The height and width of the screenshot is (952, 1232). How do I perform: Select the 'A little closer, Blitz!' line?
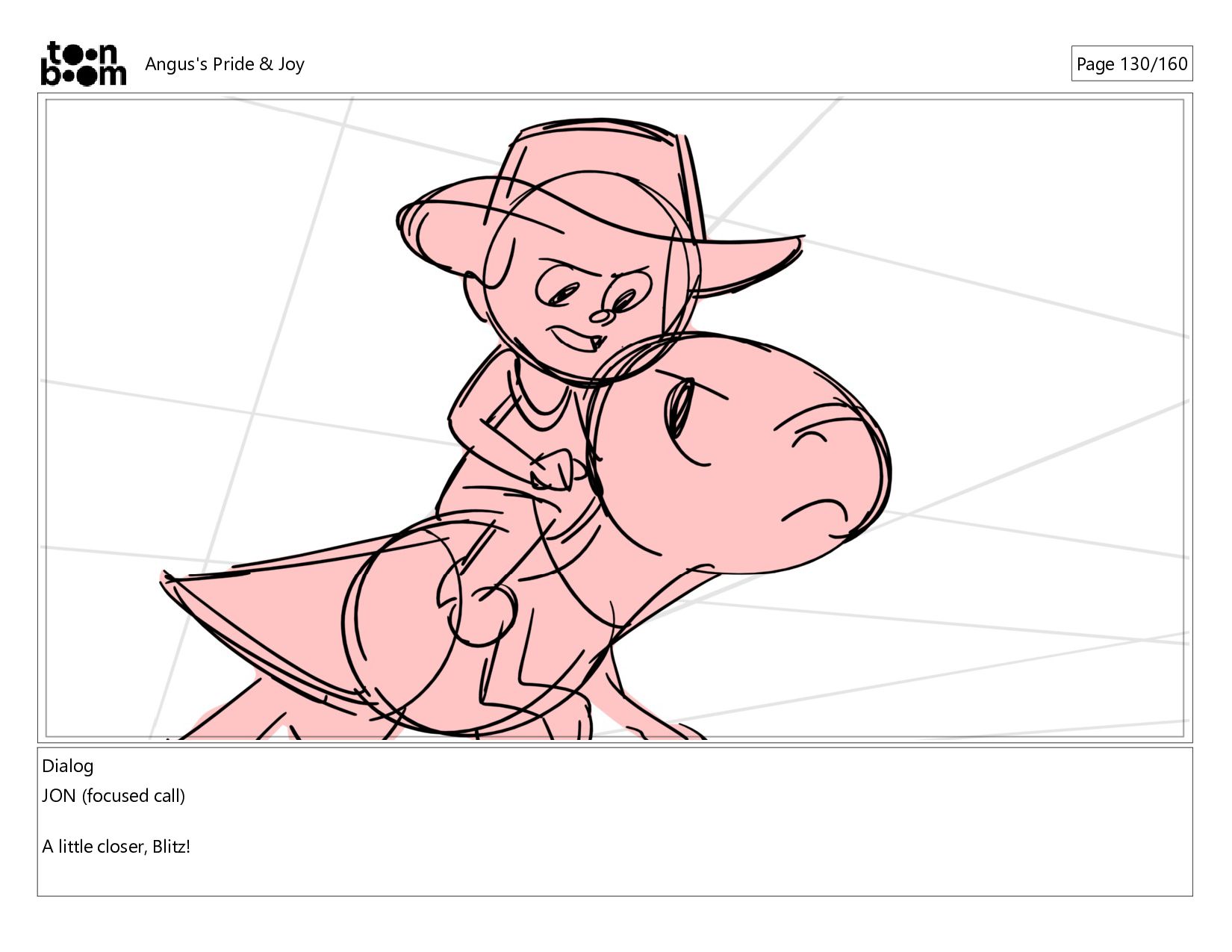pyautogui.click(x=116, y=847)
